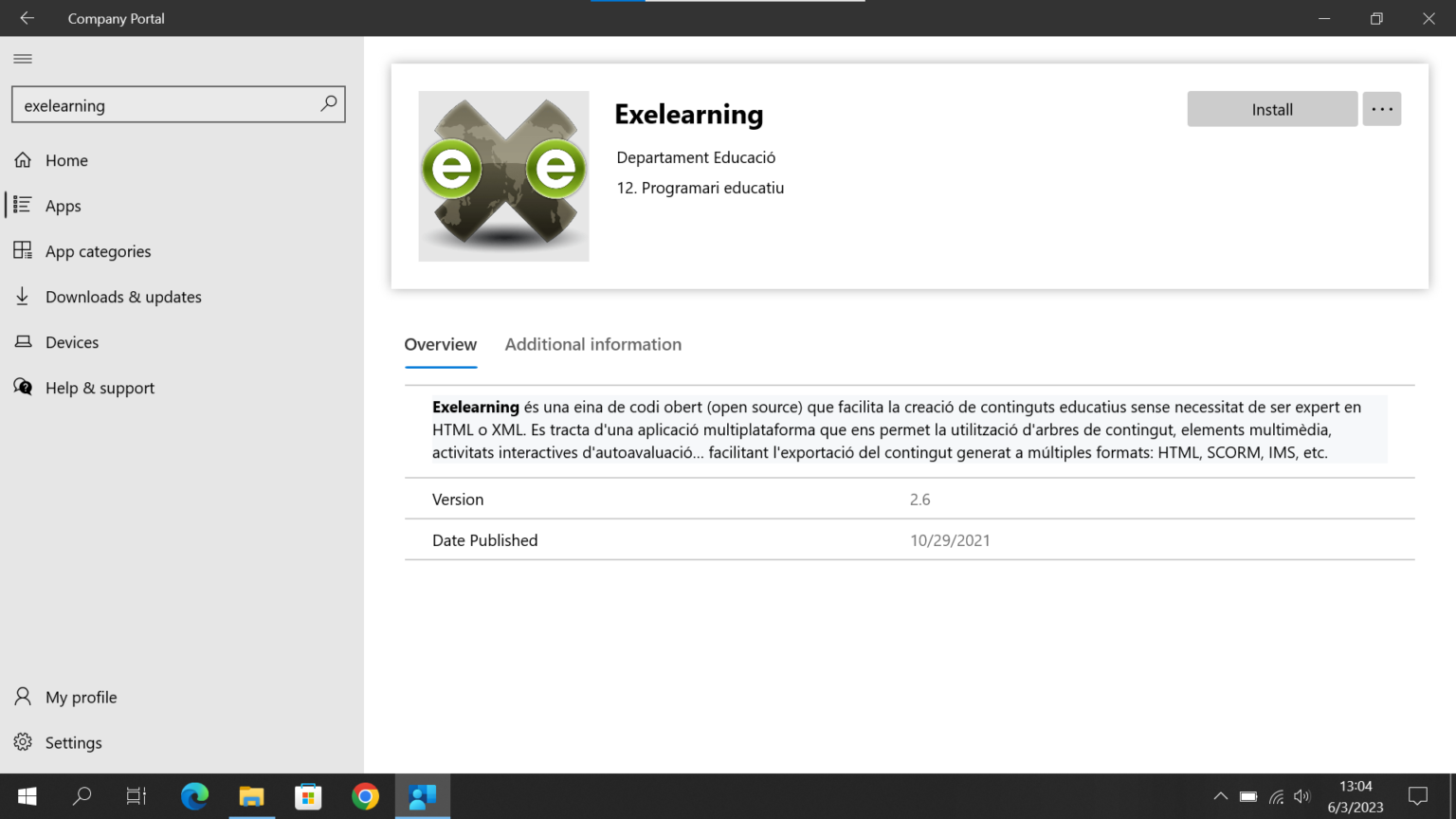Switch to the Additional information tab
1456x819 pixels.
coord(592,344)
